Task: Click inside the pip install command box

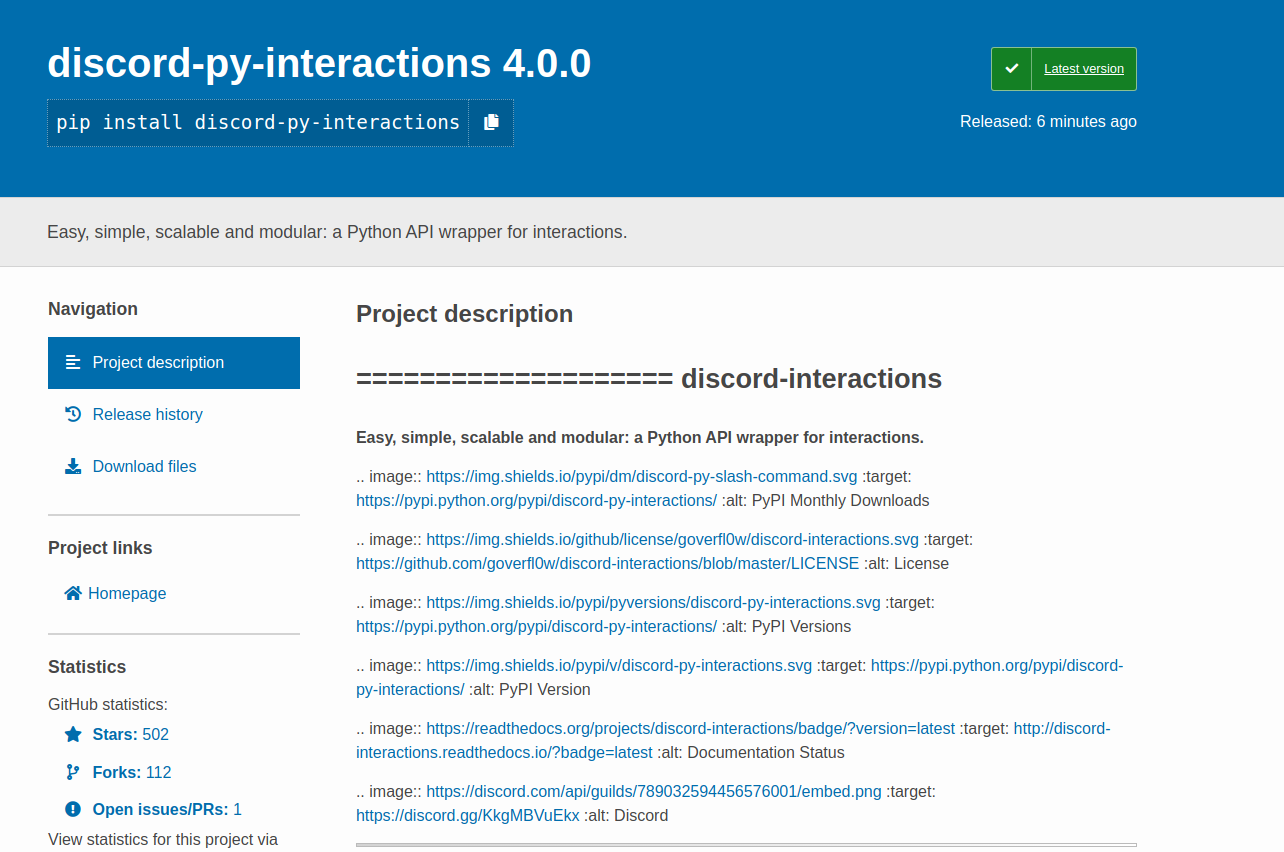Action: click(x=259, y=121)
